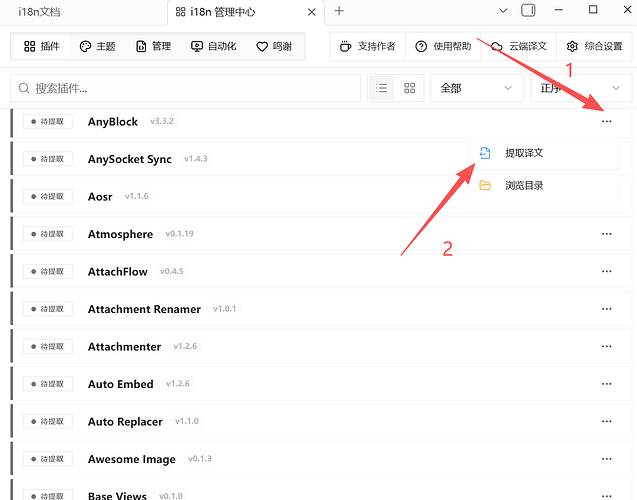This screenshot has height=500, width=637.
Task: Click the gear icon for 综合设置
Action: (x=572, y=46)
